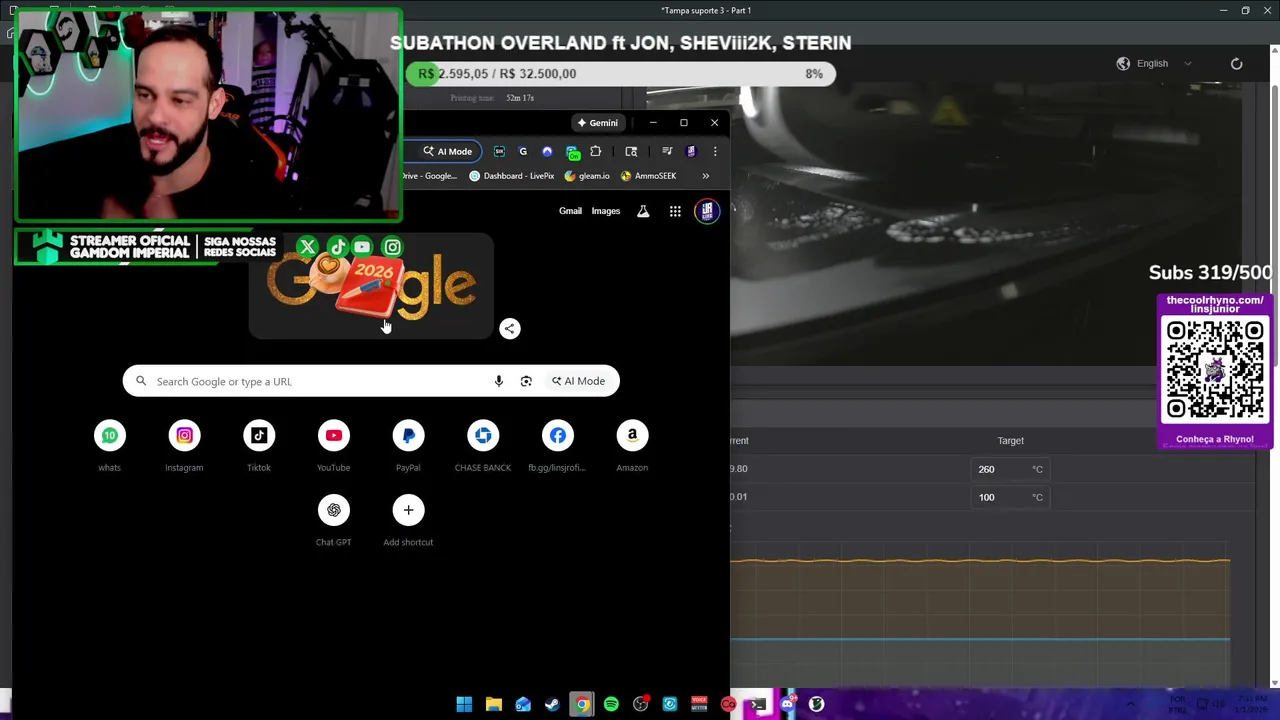Open the Instagram shortcut
Viewport: 1280px width, 720px height.
(x=184, y=445)
